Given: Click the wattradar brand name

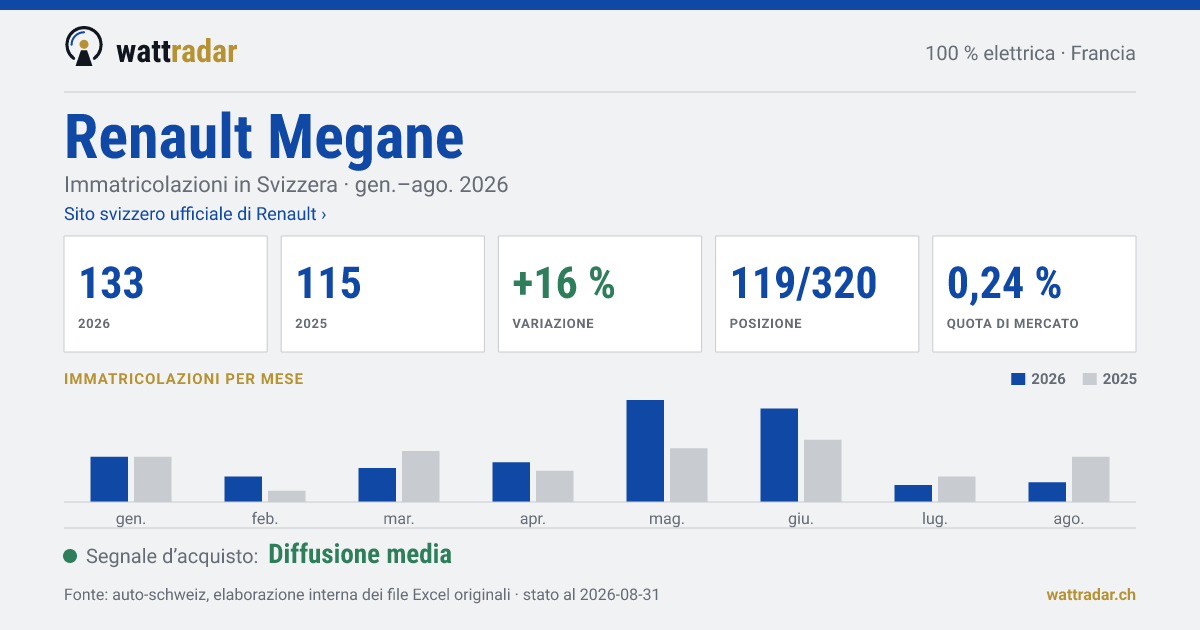Looking at the screenshot, I should click(177, 51).
